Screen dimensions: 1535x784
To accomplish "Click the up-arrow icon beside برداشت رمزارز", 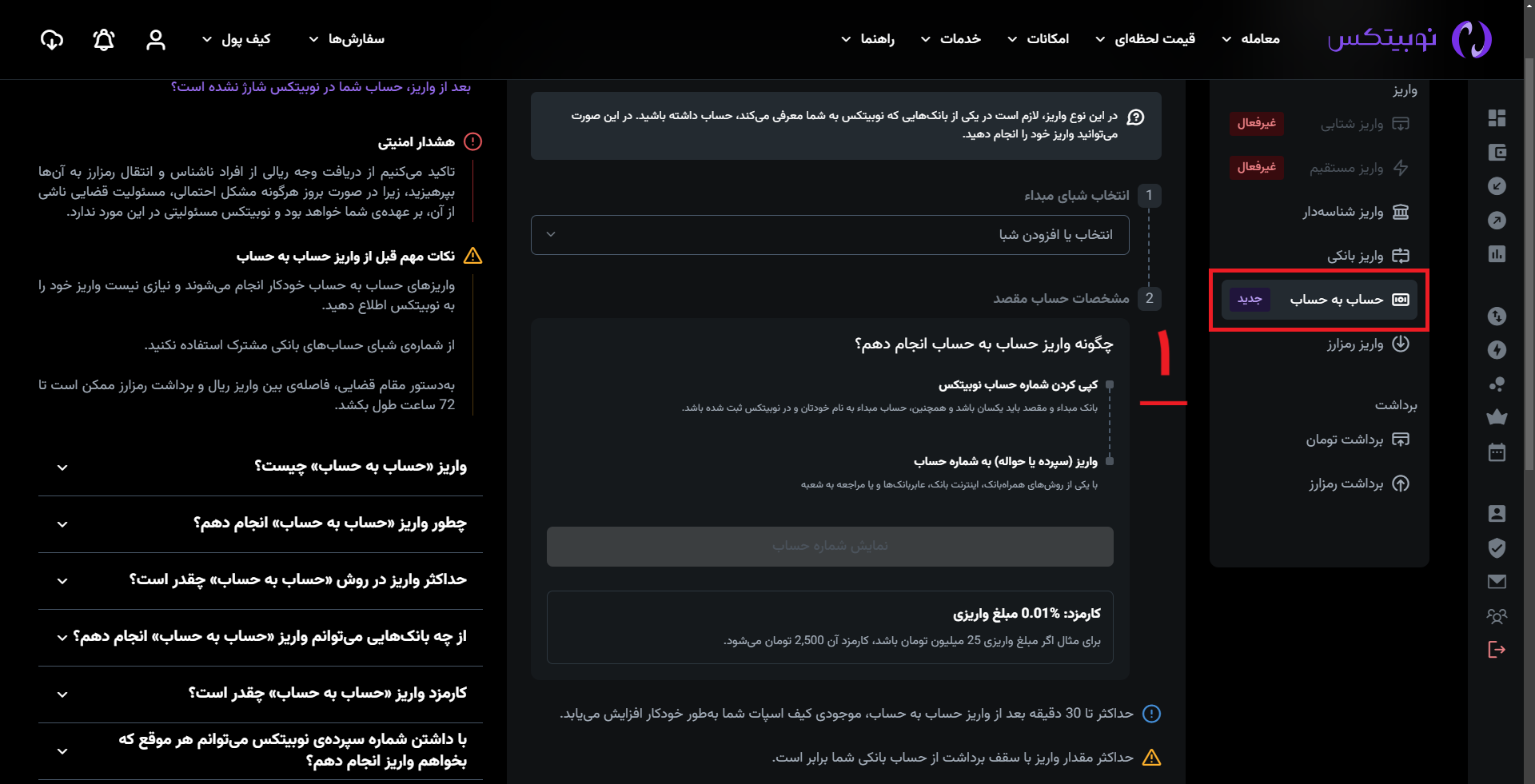I will [x=1401, y=484].
